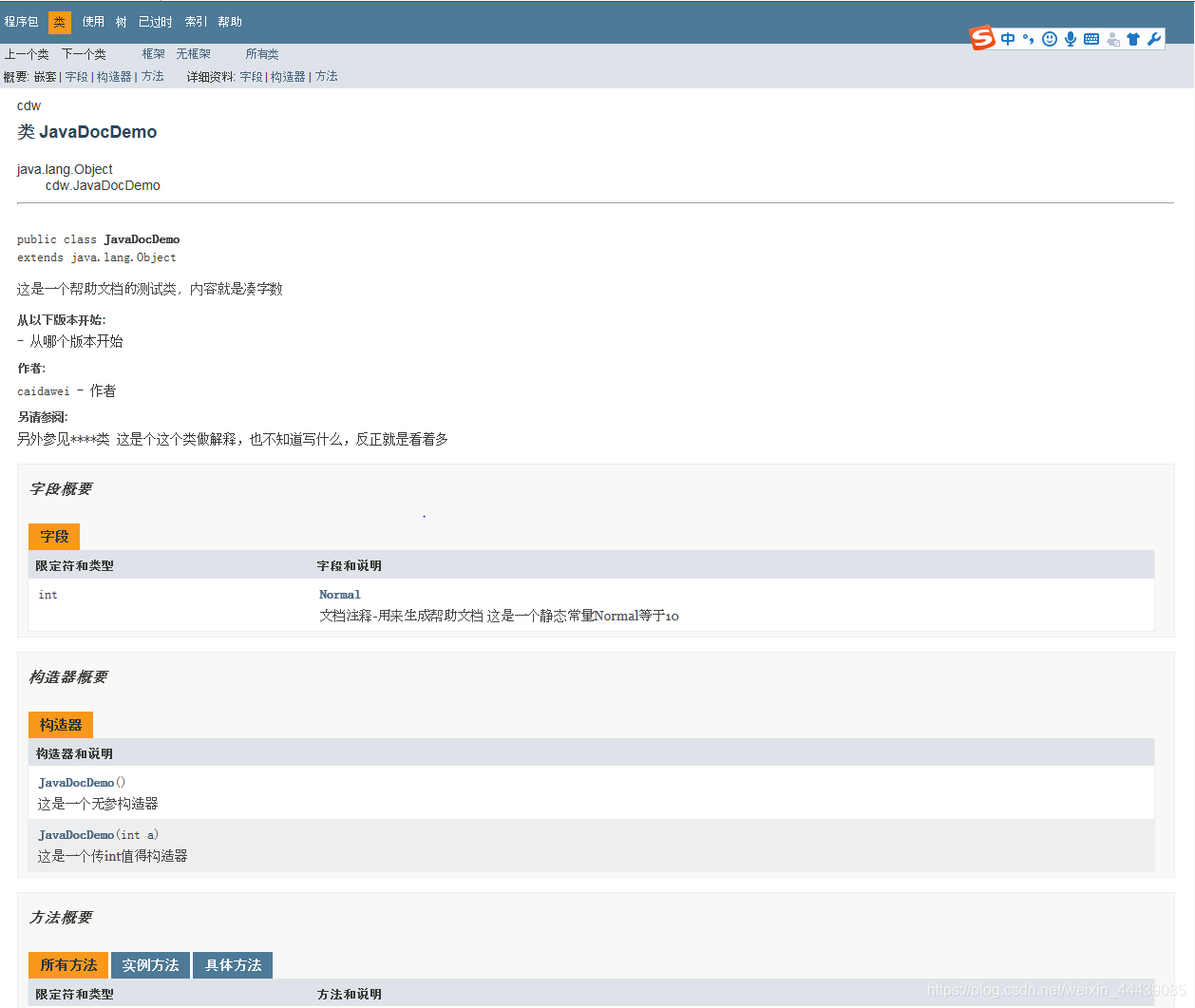Jump to 构造器 in 详细资料 row
1195x1008 pixels.
click(288, 77)
